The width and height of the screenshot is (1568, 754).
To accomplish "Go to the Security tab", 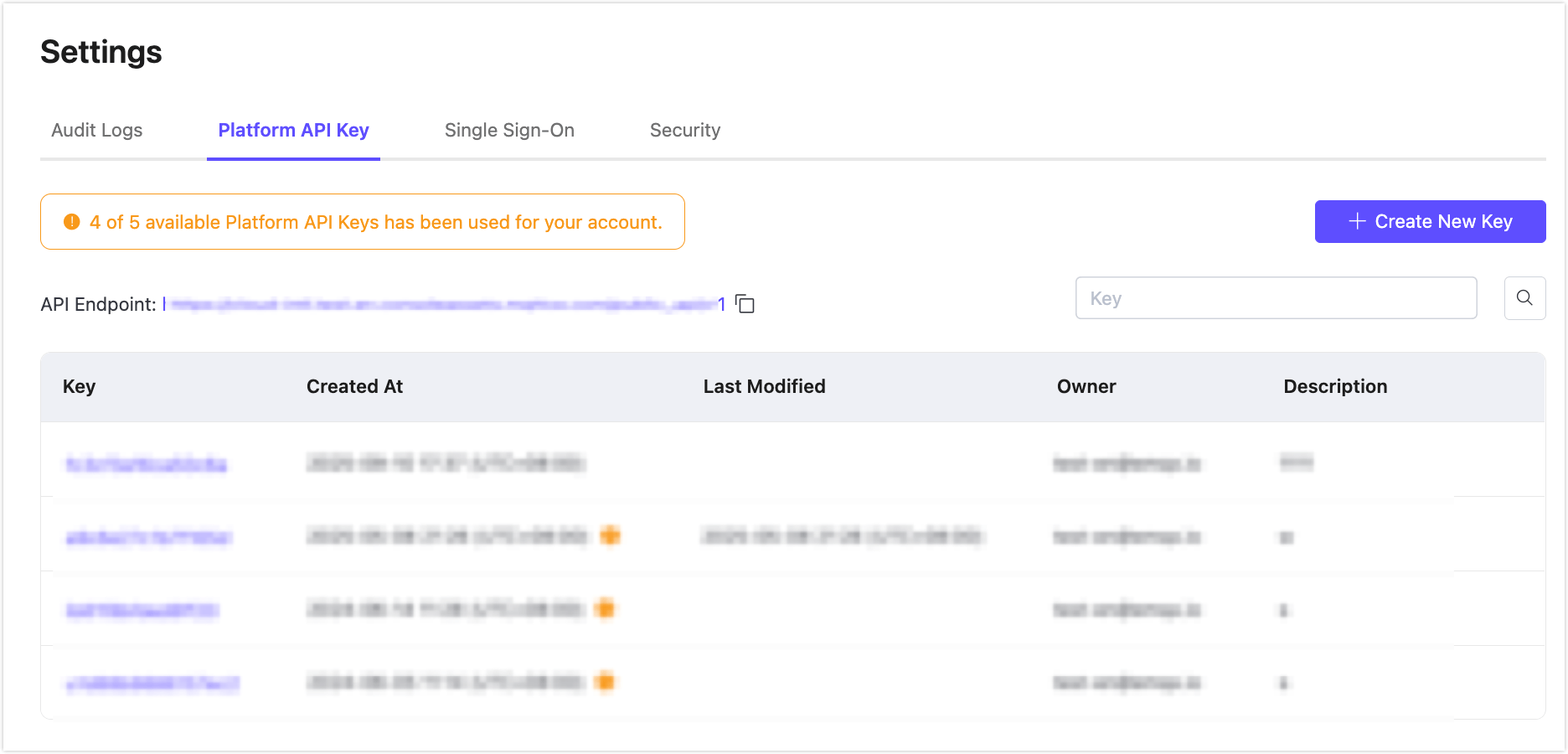I will pyautogui.click(x=685, y=131).
